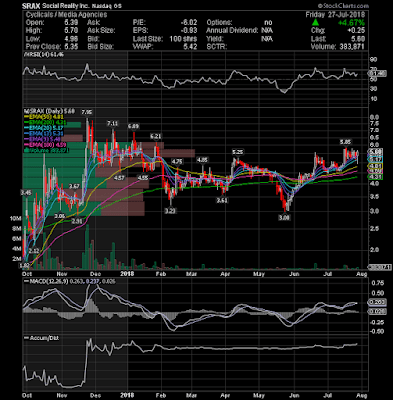393x400 pixels.
Task: Click the Annual Dividend label
Action: (232, 31)
